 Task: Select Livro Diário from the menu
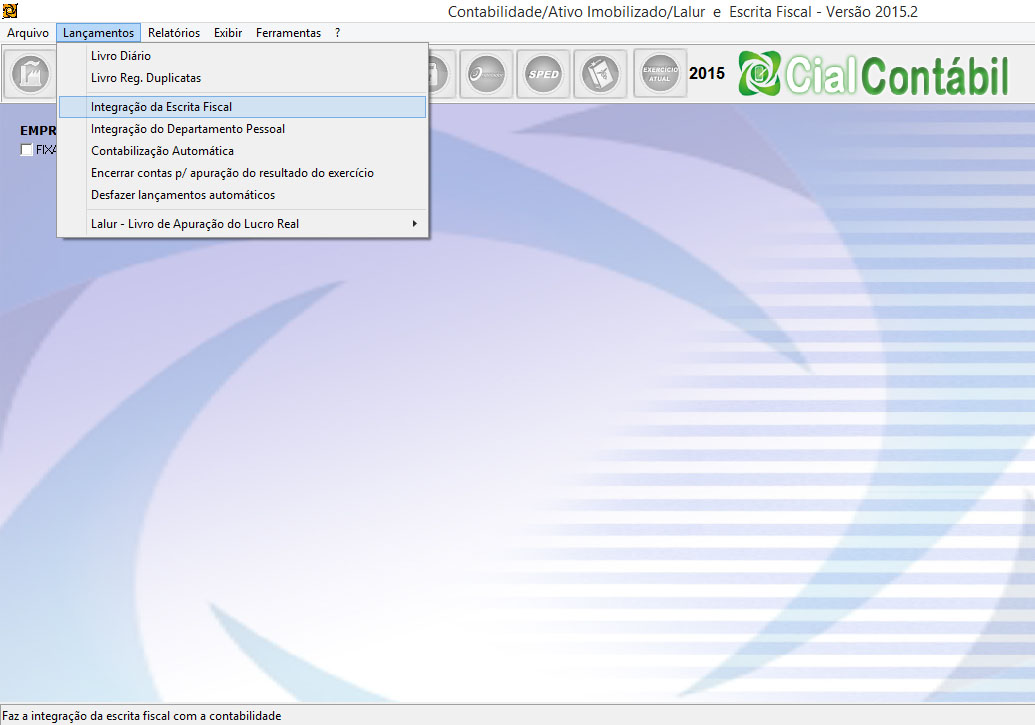pyautogui.click(x=121, y=56)
